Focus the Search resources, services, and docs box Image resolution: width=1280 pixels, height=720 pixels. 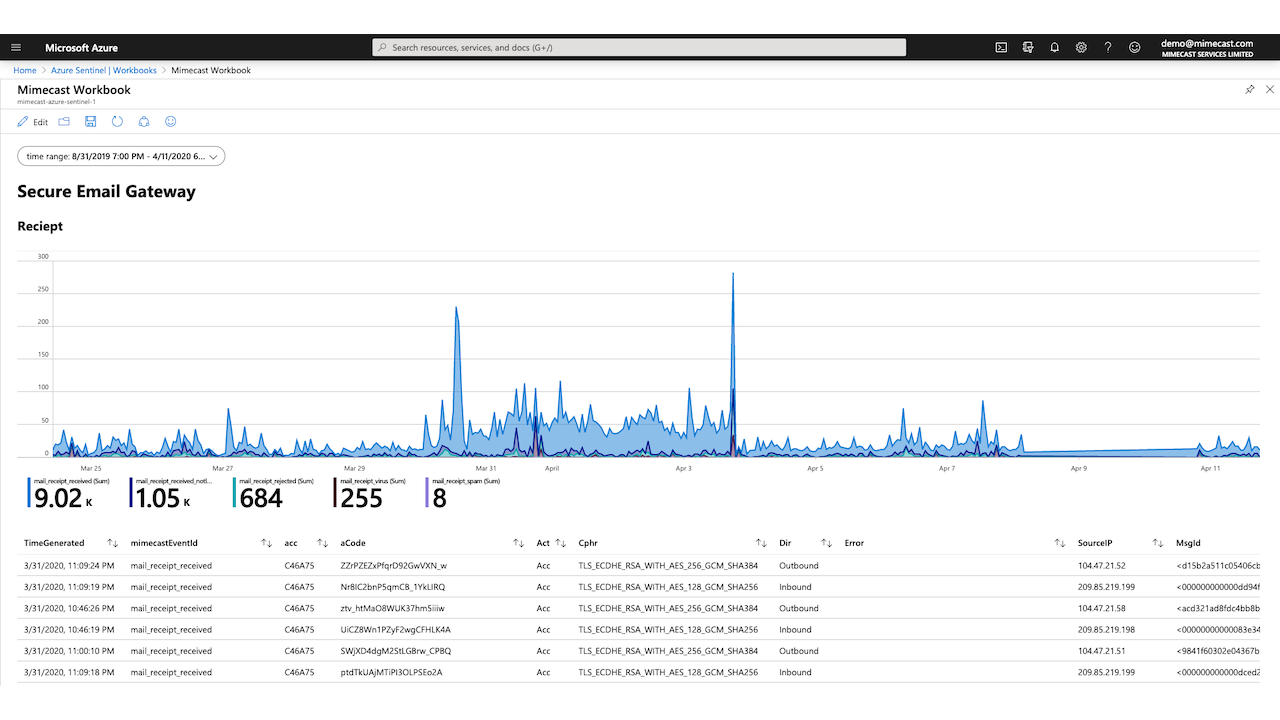(639, 47)
